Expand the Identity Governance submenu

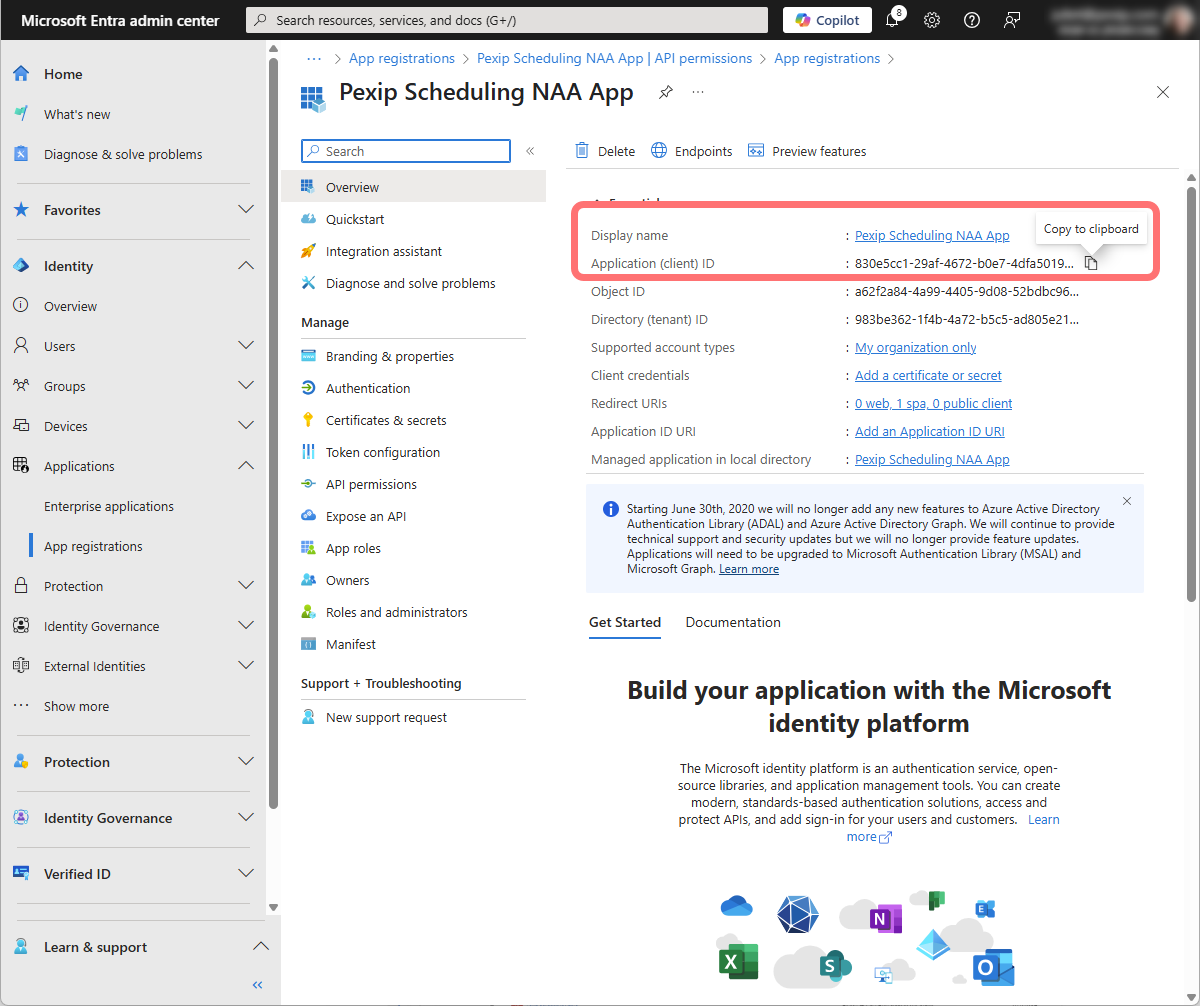coord(246,626)
